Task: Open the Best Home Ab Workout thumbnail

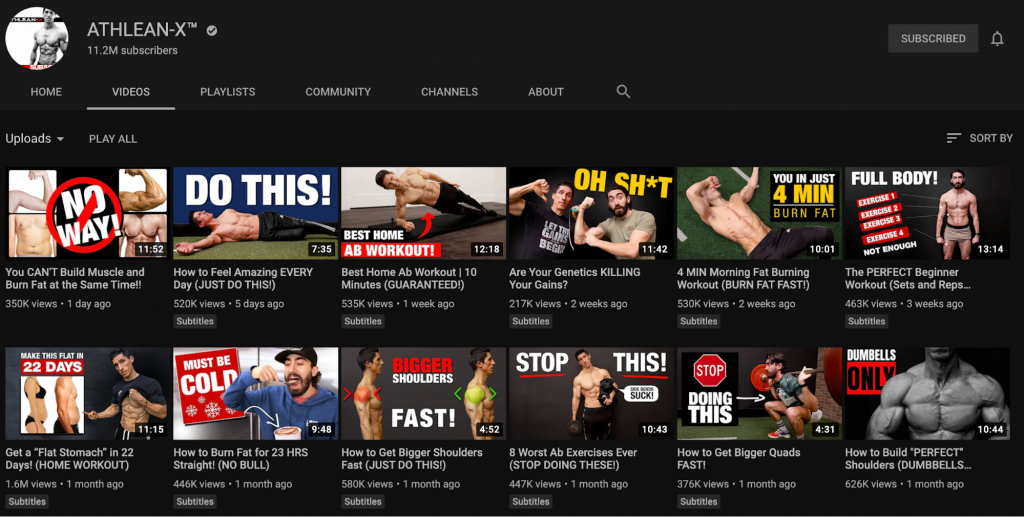Action: pos(423,213)
